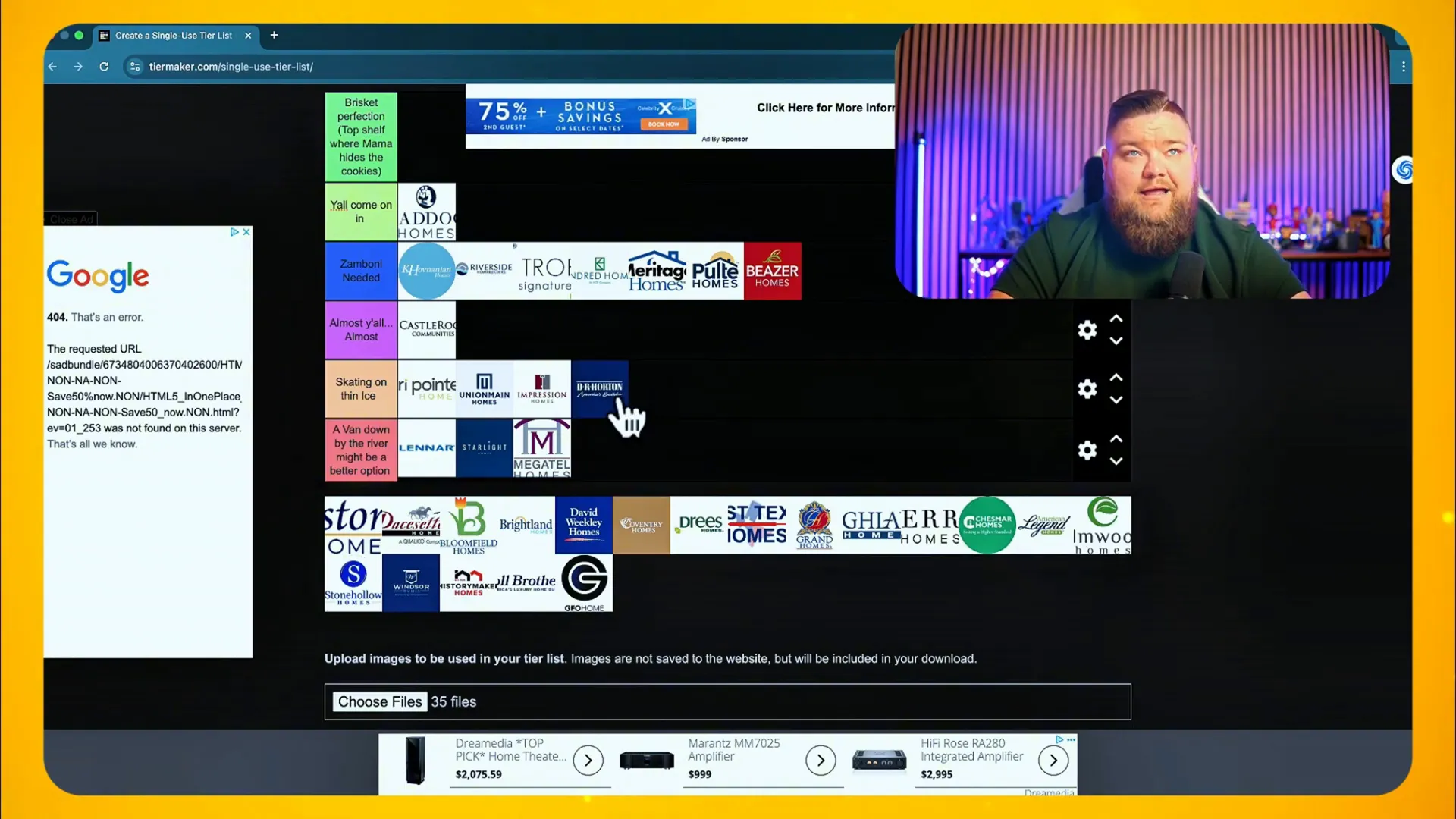Open arrow for Marantz MM7025 Amplifier ad
Viewport: 1456px width, 819px height.
coord(821,761)
